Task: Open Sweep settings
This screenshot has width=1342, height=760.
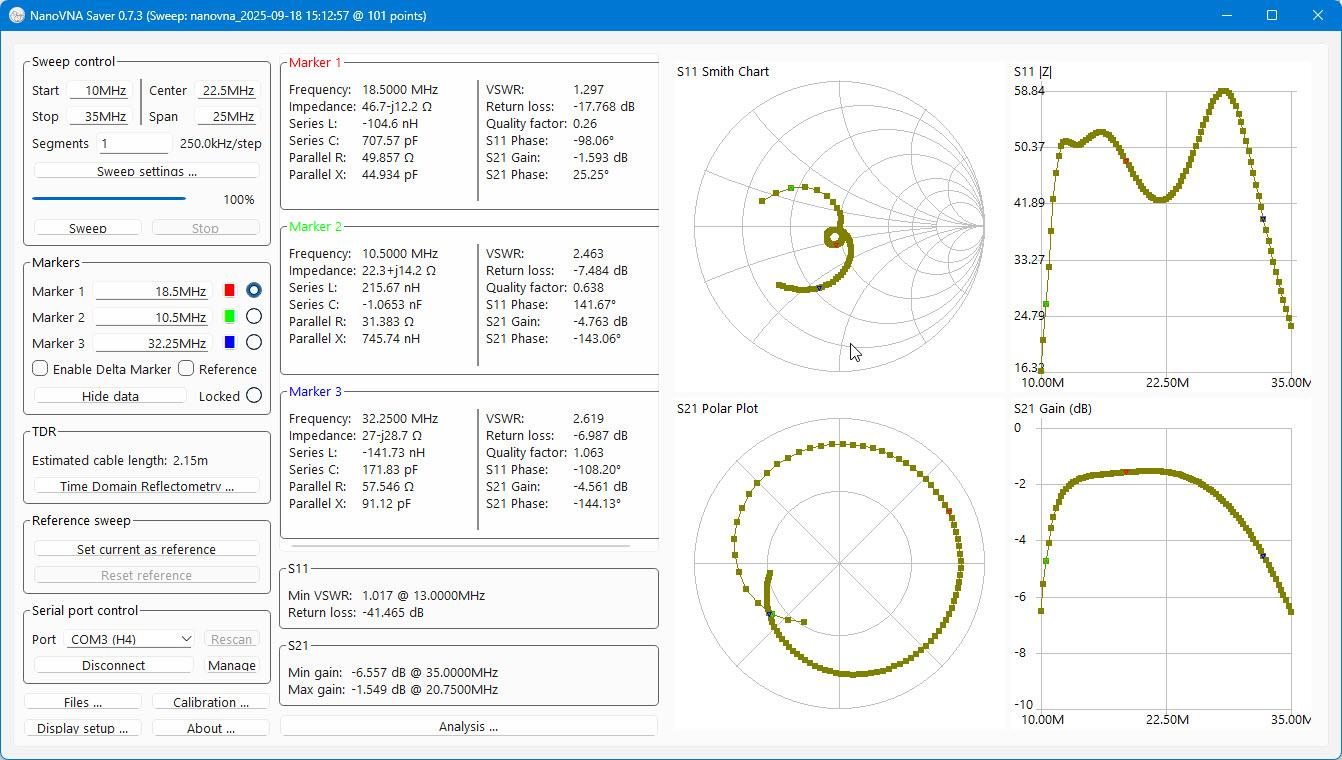Action: coord(147,171)
